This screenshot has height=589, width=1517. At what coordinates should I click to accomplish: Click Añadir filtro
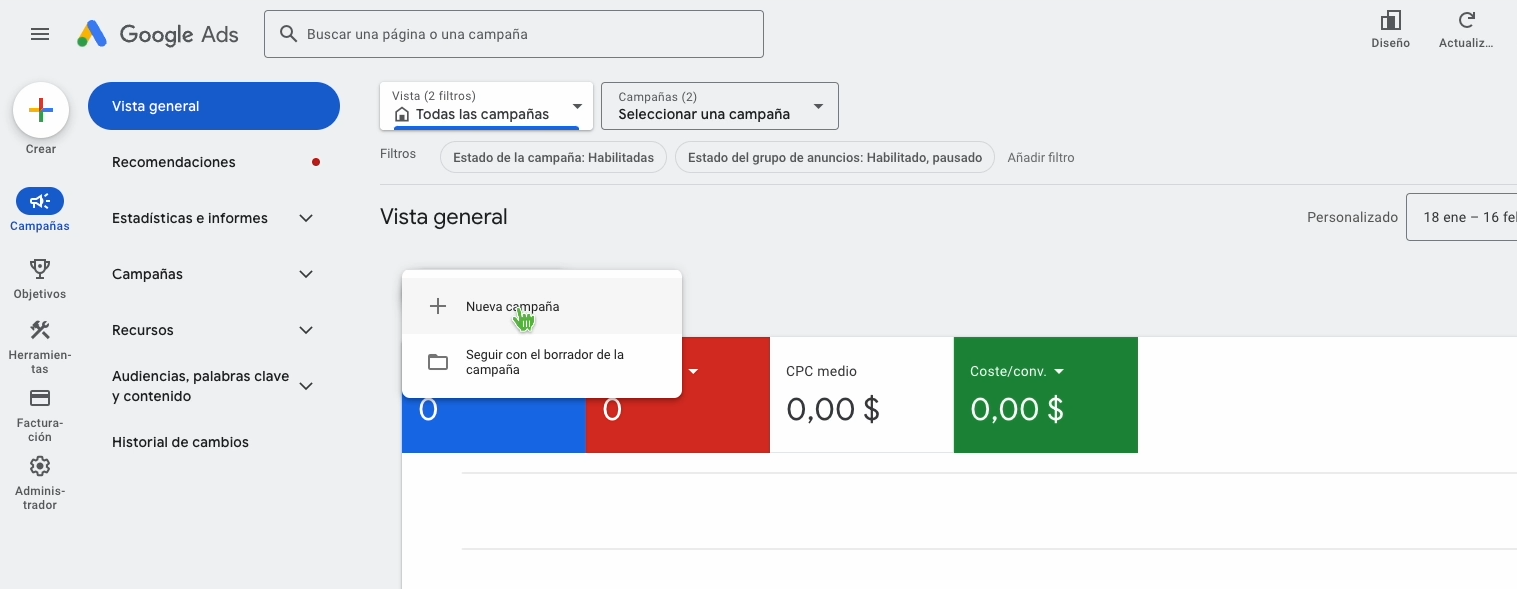tap(1041, 157)
